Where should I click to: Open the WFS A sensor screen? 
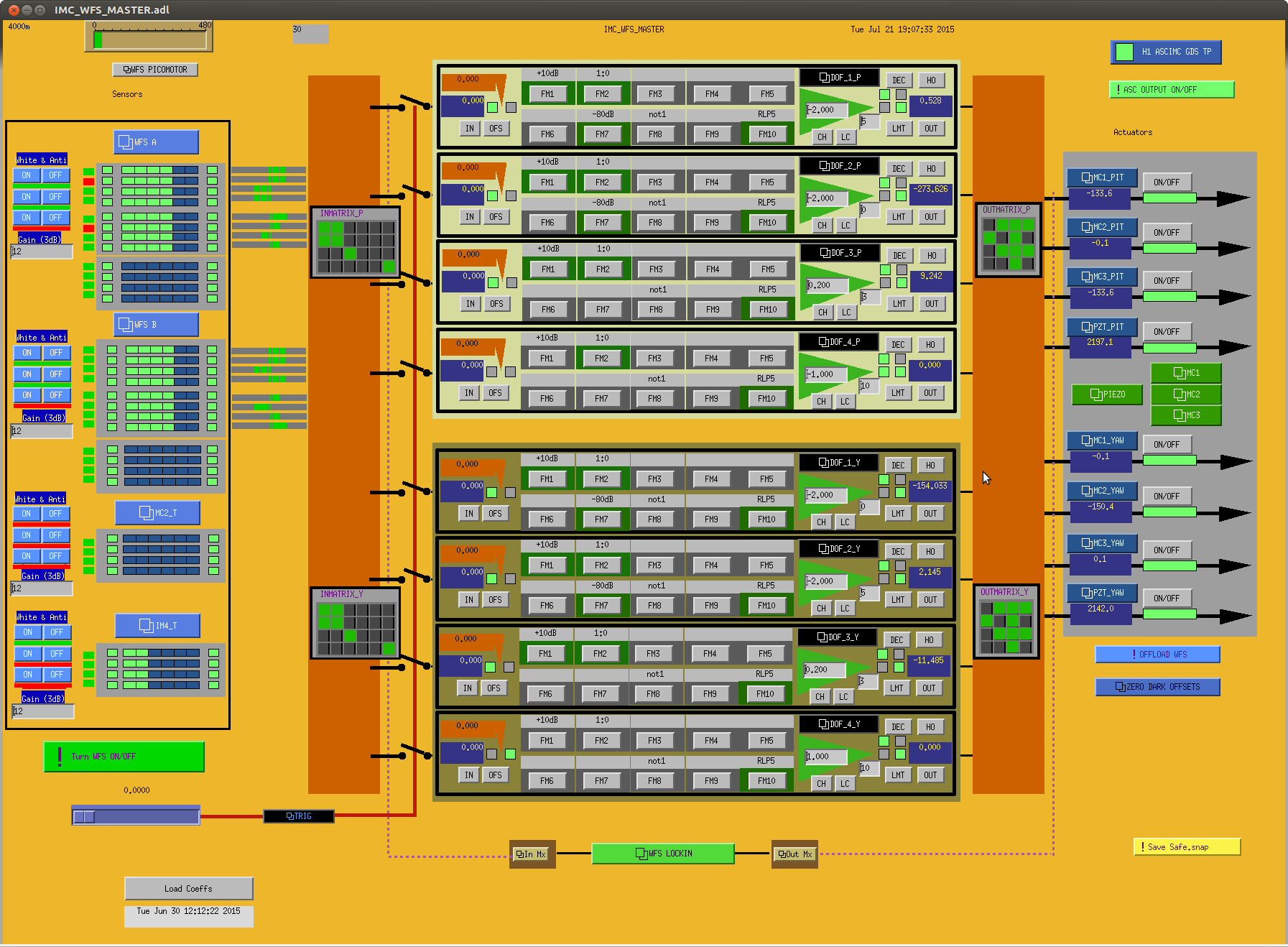click(x=156, y=142)
